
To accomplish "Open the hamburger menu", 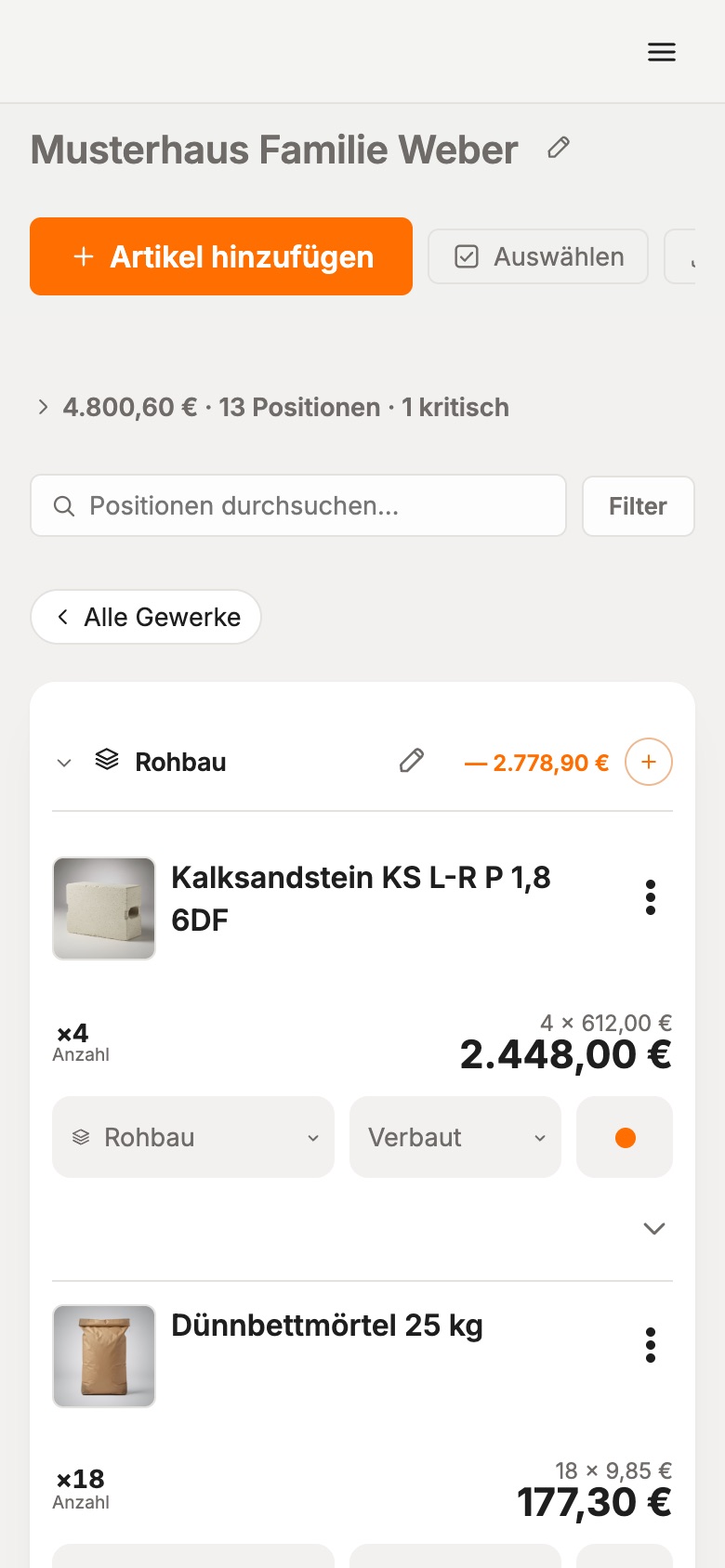I will pyautogui.click(x=662, y=52).
